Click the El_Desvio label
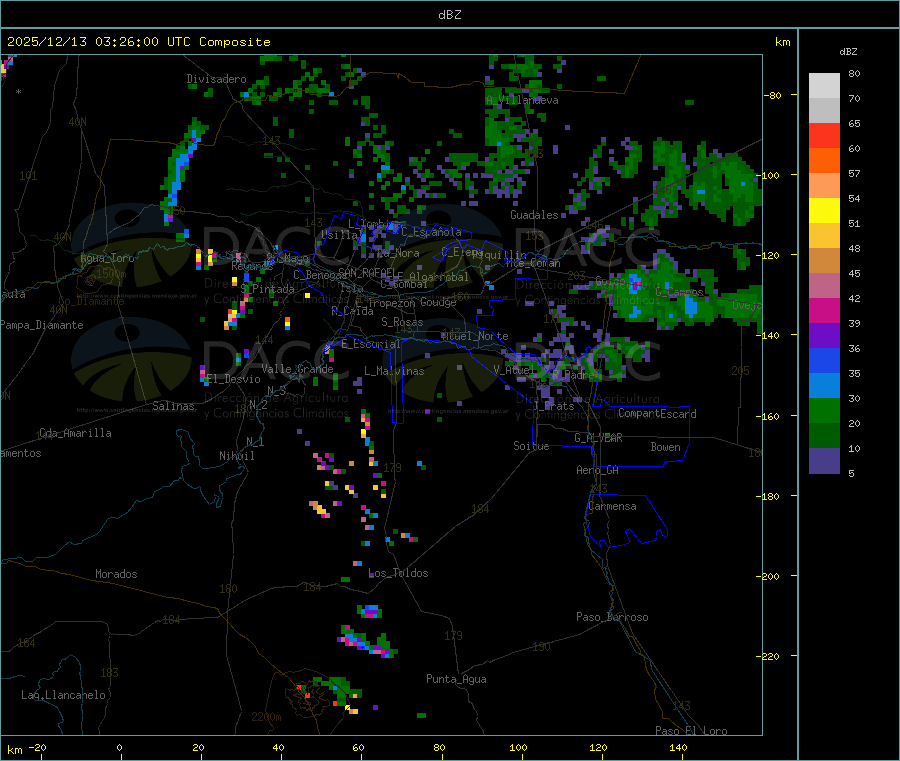 [x=234, y=379]
